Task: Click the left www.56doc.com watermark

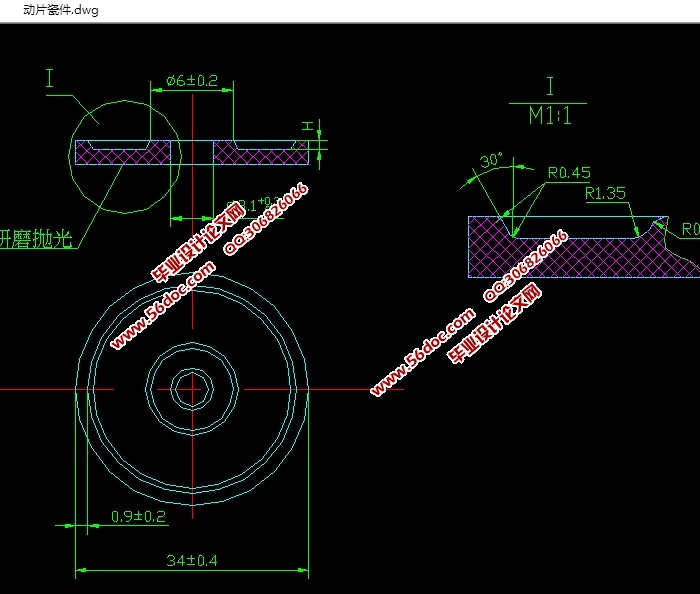Action: coord(163,307)
